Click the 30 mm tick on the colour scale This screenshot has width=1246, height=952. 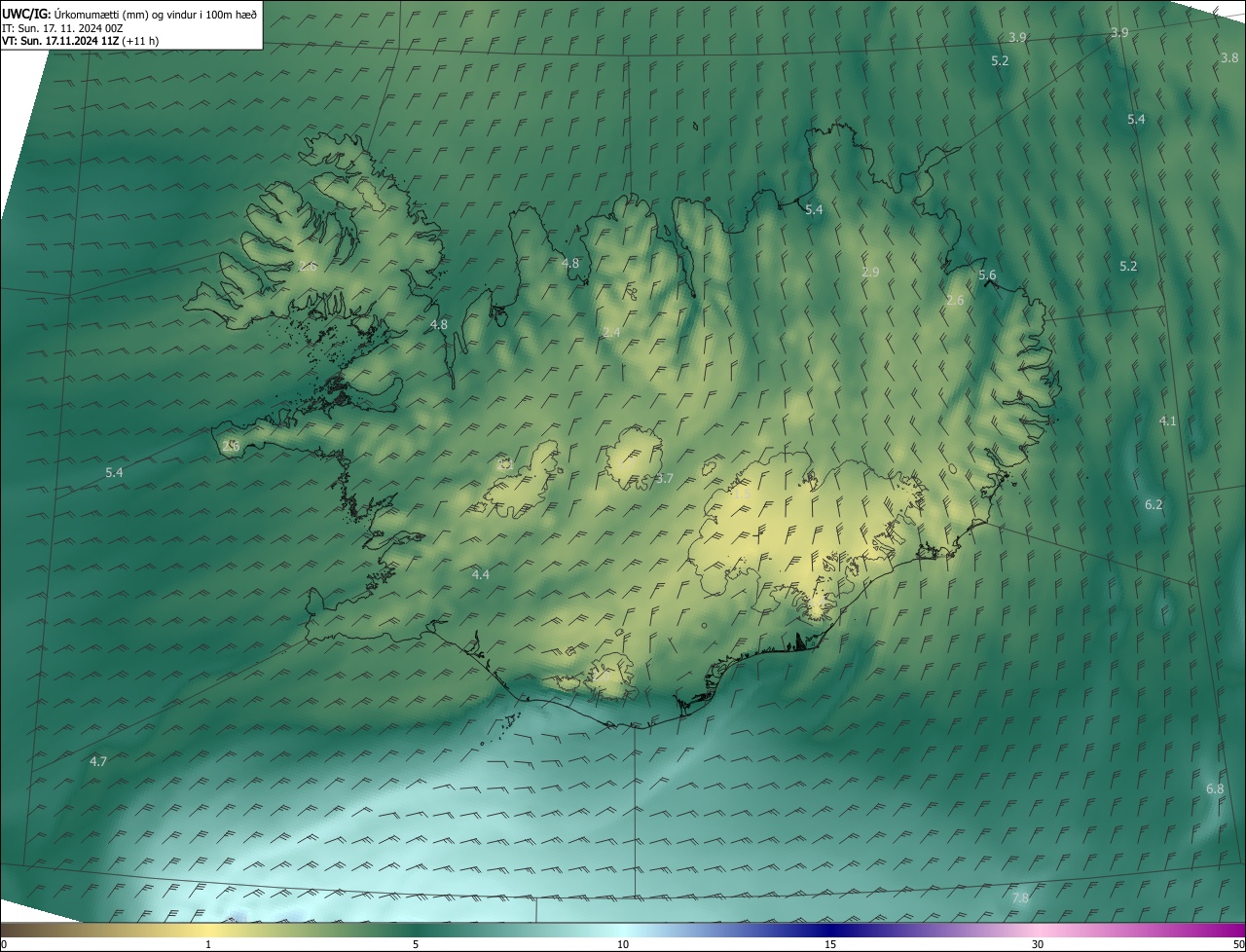click(x=1038, y=944)
